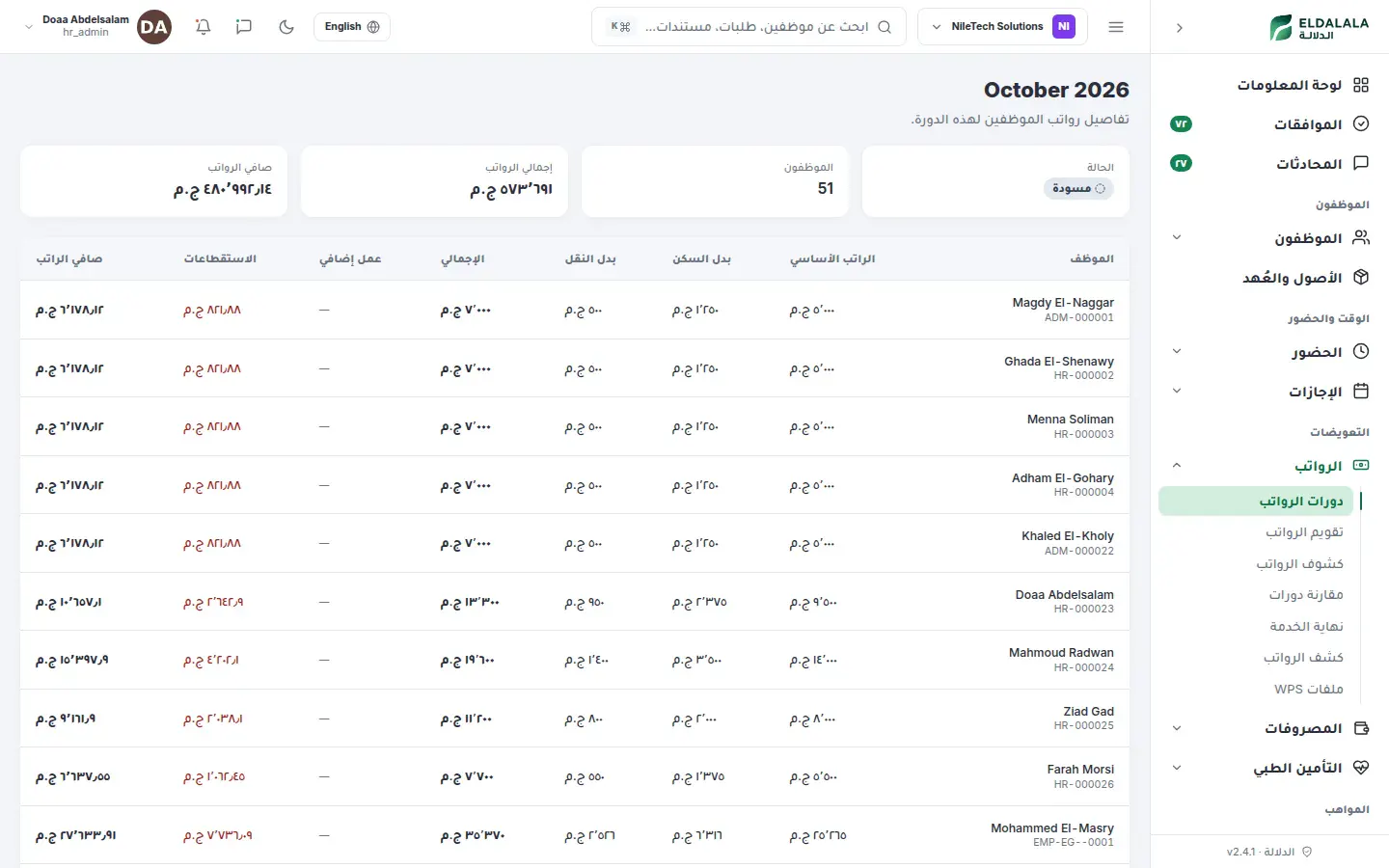Image resolution: width=1389 pixels, height=868 pixels.
Task: Open the notifications bell icon
Action: pyautogui.click(x=203, y=27)
